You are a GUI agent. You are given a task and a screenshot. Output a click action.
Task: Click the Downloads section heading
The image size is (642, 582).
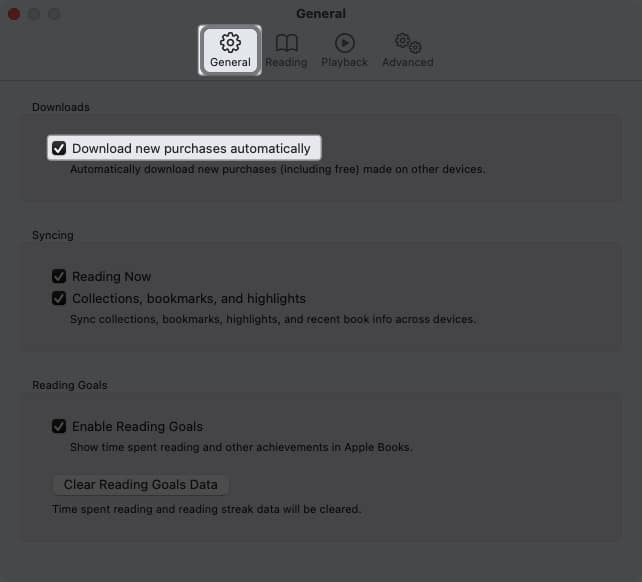click(61, 107)
